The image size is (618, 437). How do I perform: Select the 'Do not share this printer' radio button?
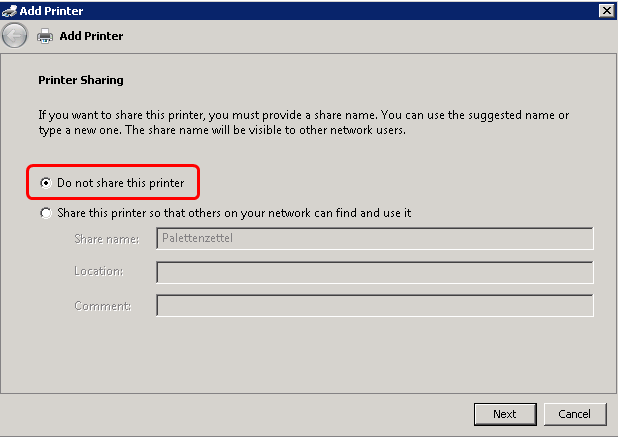tap(46, 183)
